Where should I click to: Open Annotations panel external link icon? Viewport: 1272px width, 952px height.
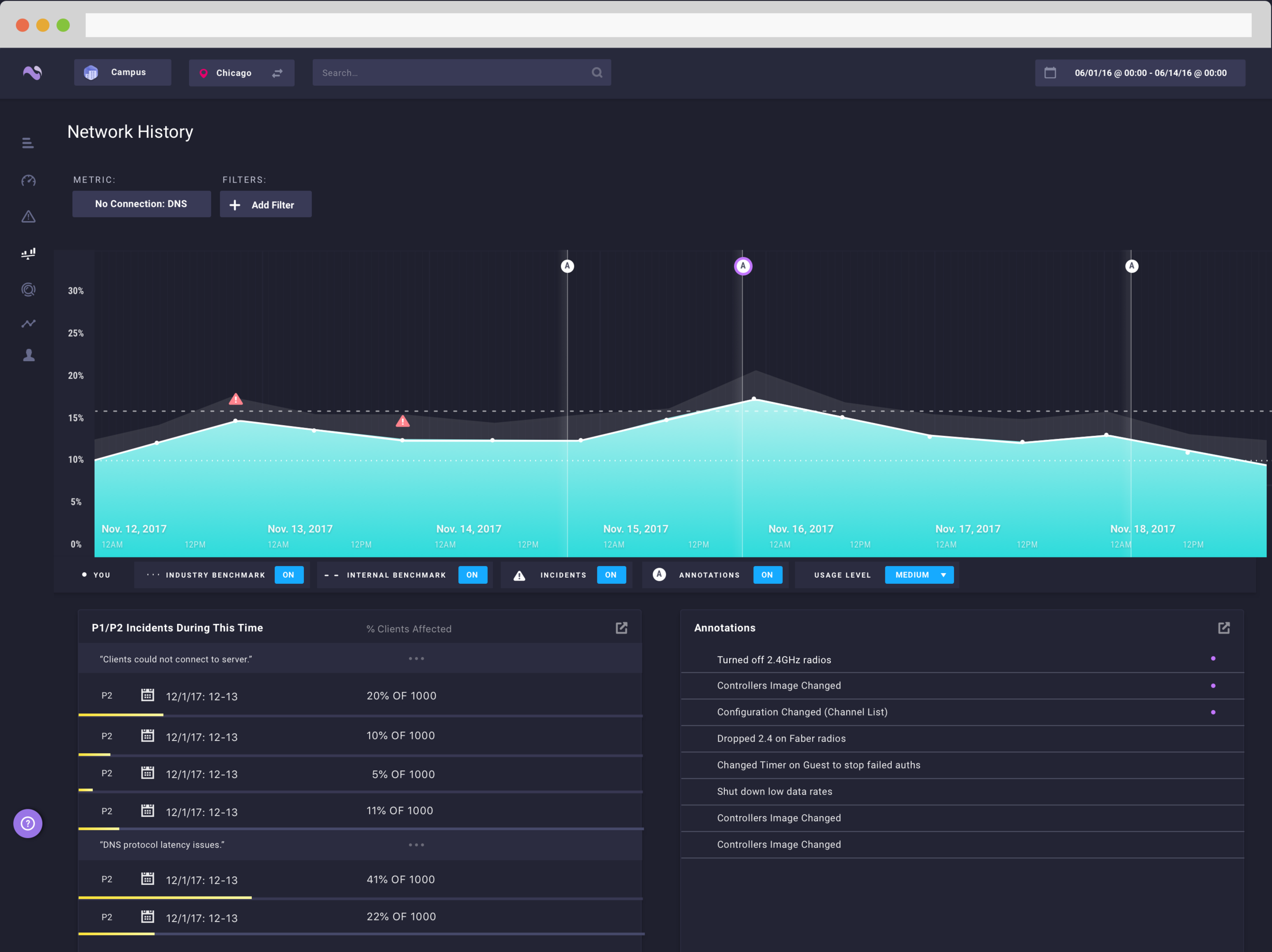coord(1223,628)
